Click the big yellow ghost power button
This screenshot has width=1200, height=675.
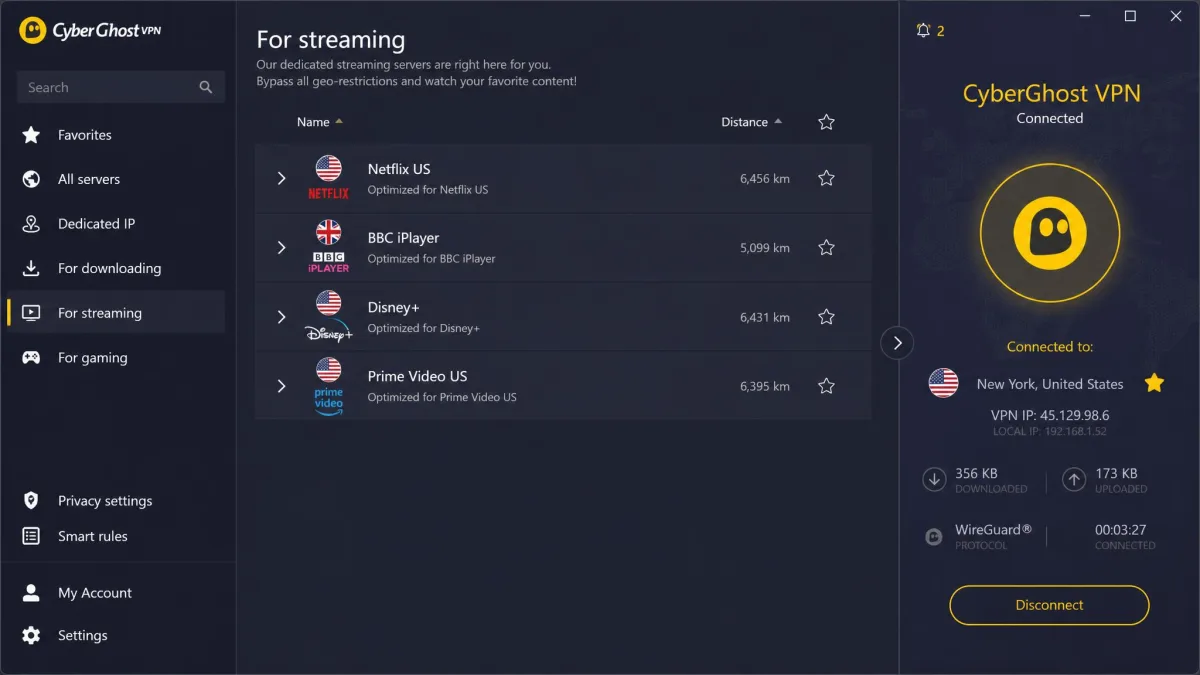point(1049,231)
